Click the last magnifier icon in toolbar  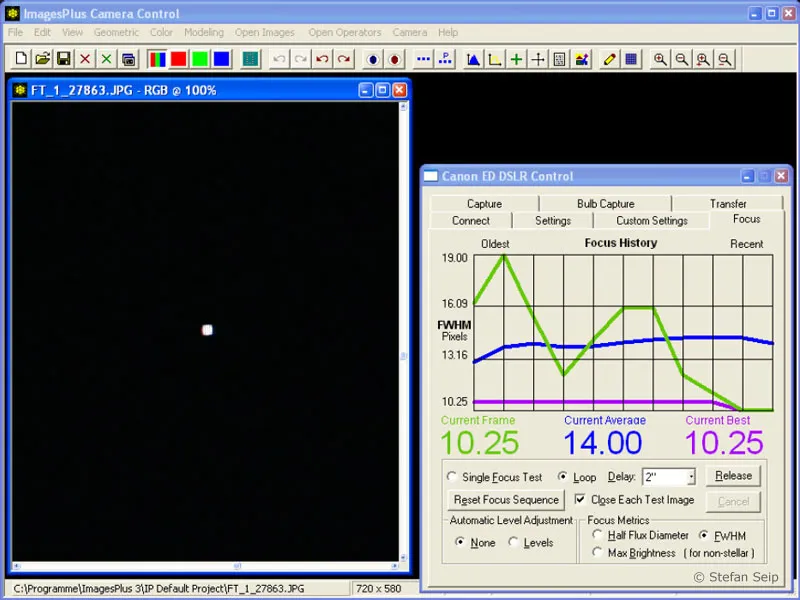[x=724, y=59]
